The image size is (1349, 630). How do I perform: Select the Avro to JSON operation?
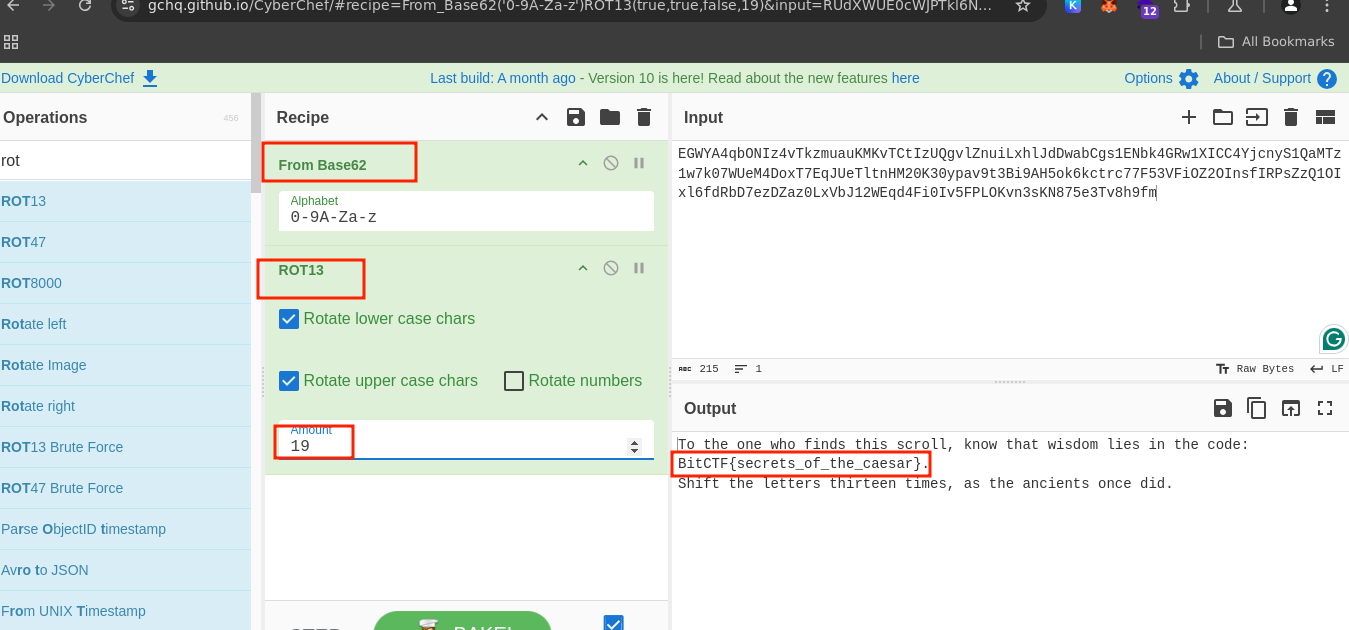point(125,570)
